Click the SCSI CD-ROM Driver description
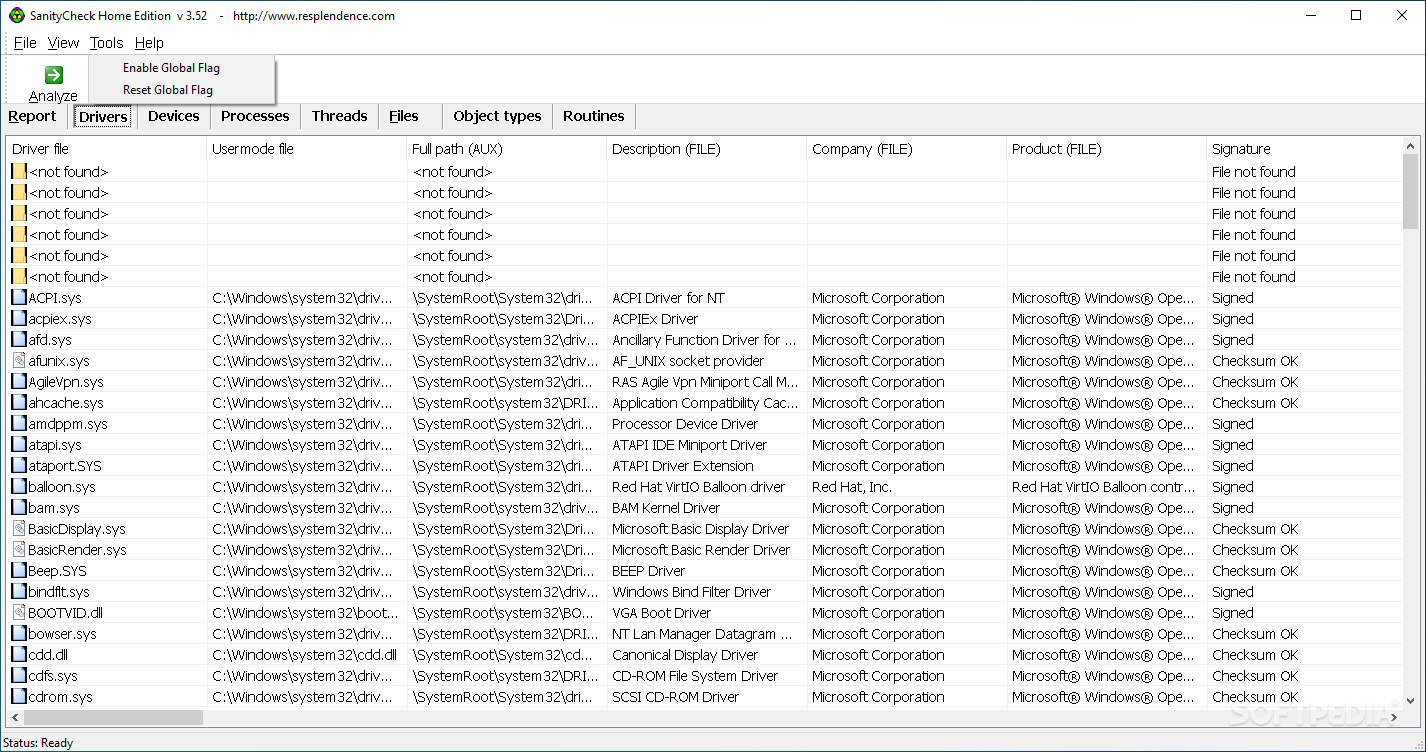The width and height of the screenshot is (1426, 752). [676, 697]
